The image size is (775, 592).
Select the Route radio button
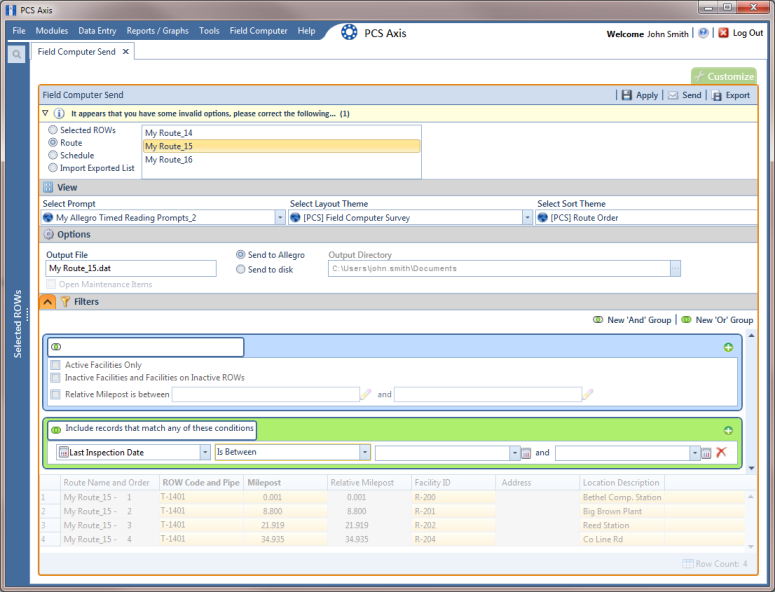pyautogui.click(x=53, y=143)
